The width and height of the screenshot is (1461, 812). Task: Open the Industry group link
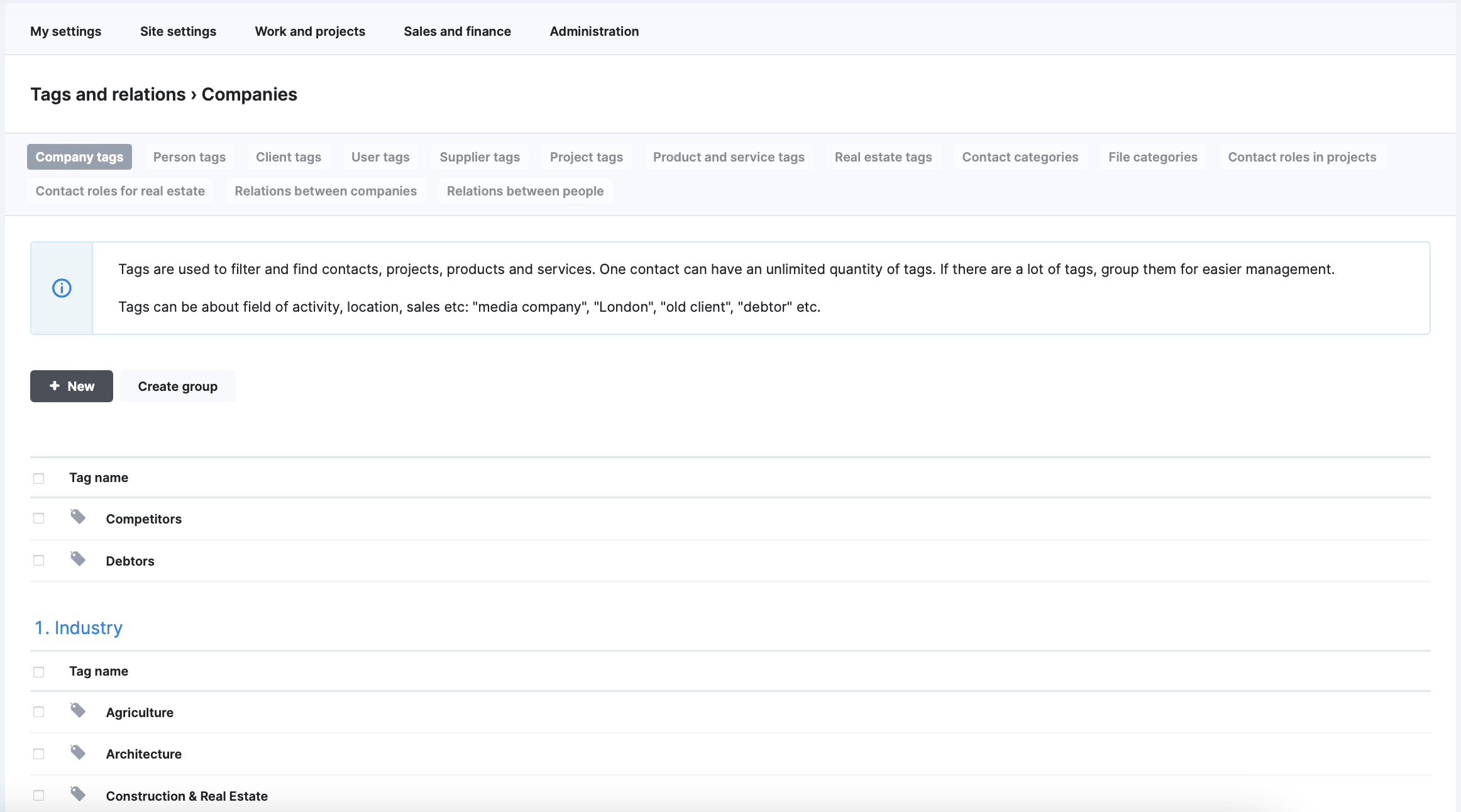[78, 627]
